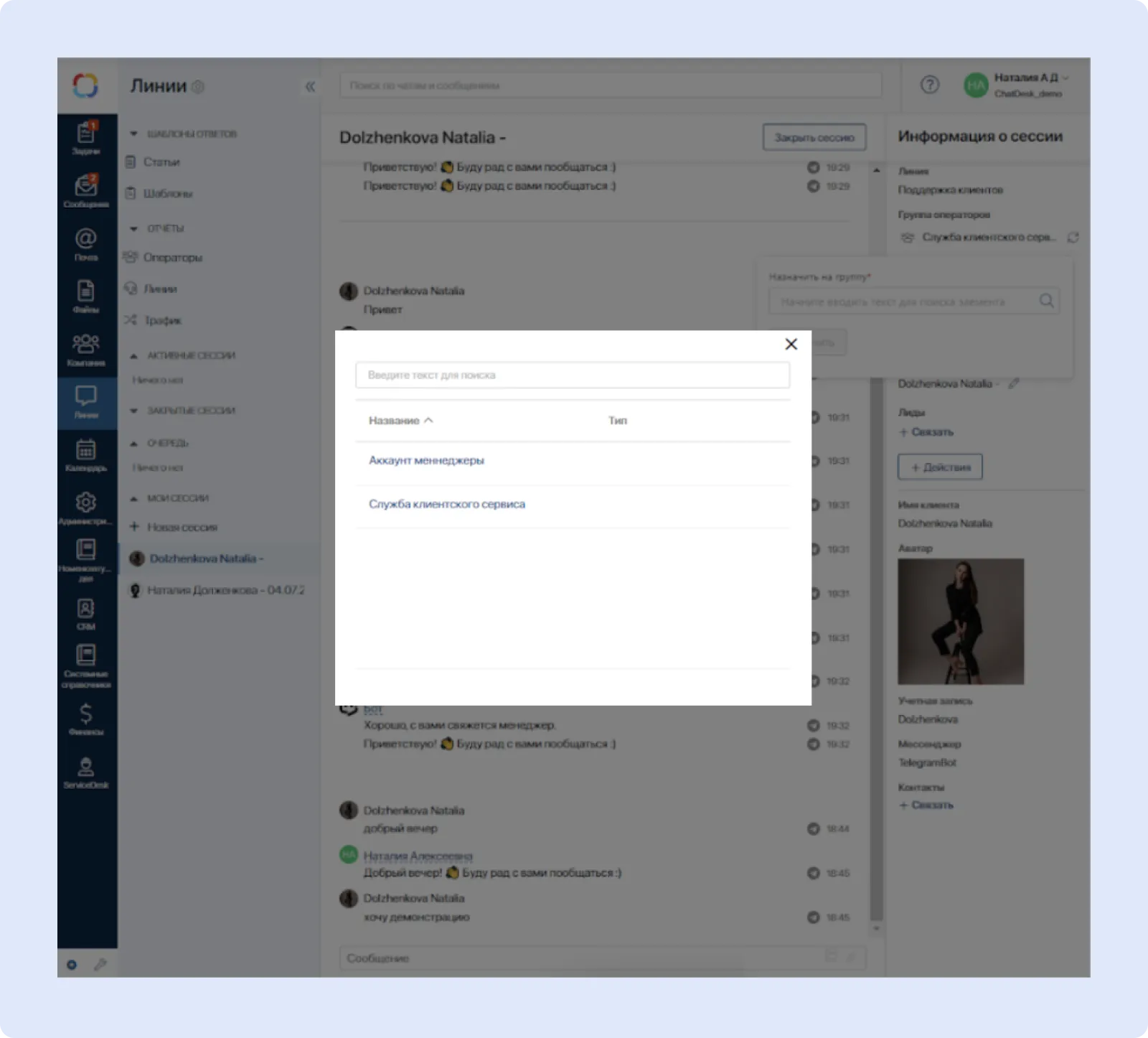The width and height of the screenshot is (1148, 1038).
Task: Open the Действия button menu
Action: (940, 467)
